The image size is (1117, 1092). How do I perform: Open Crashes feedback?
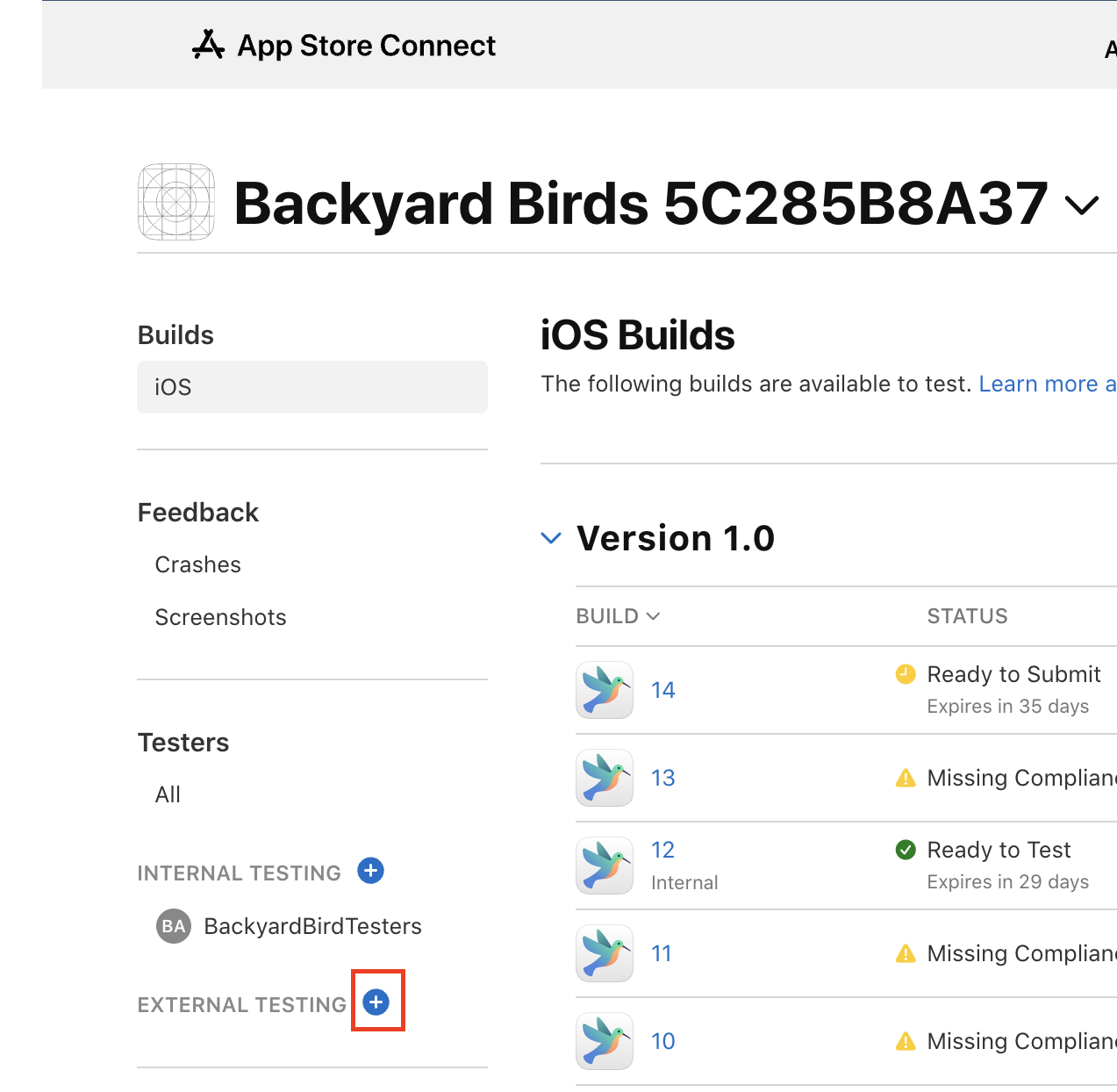pyautogui.click(x=198, y=564)
